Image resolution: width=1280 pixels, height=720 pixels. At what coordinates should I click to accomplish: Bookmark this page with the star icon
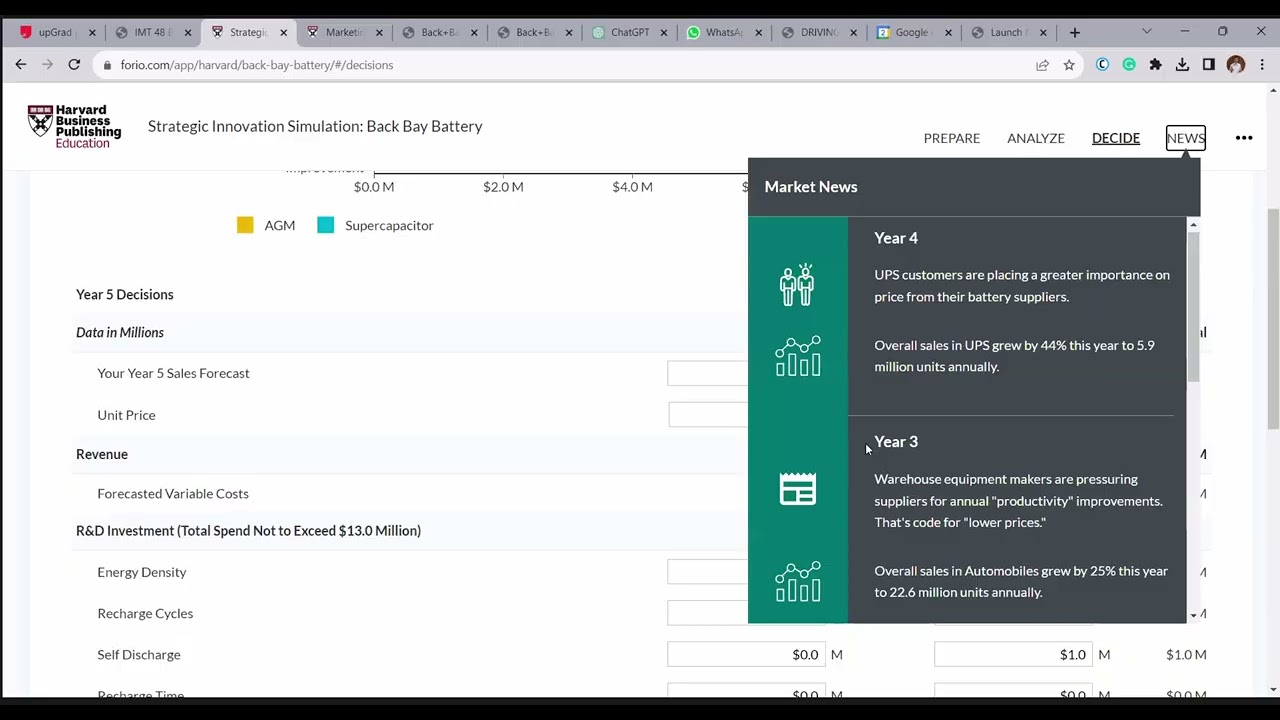click(x=1069, y=65)
